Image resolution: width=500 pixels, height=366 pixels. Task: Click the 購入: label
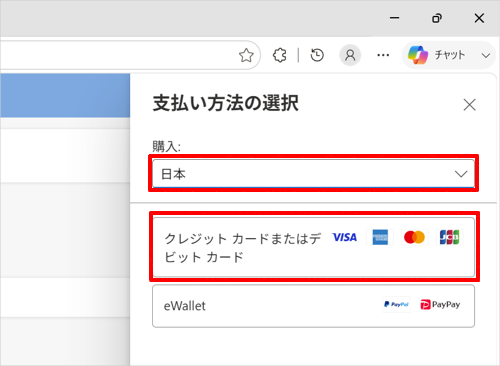point(166,146)
